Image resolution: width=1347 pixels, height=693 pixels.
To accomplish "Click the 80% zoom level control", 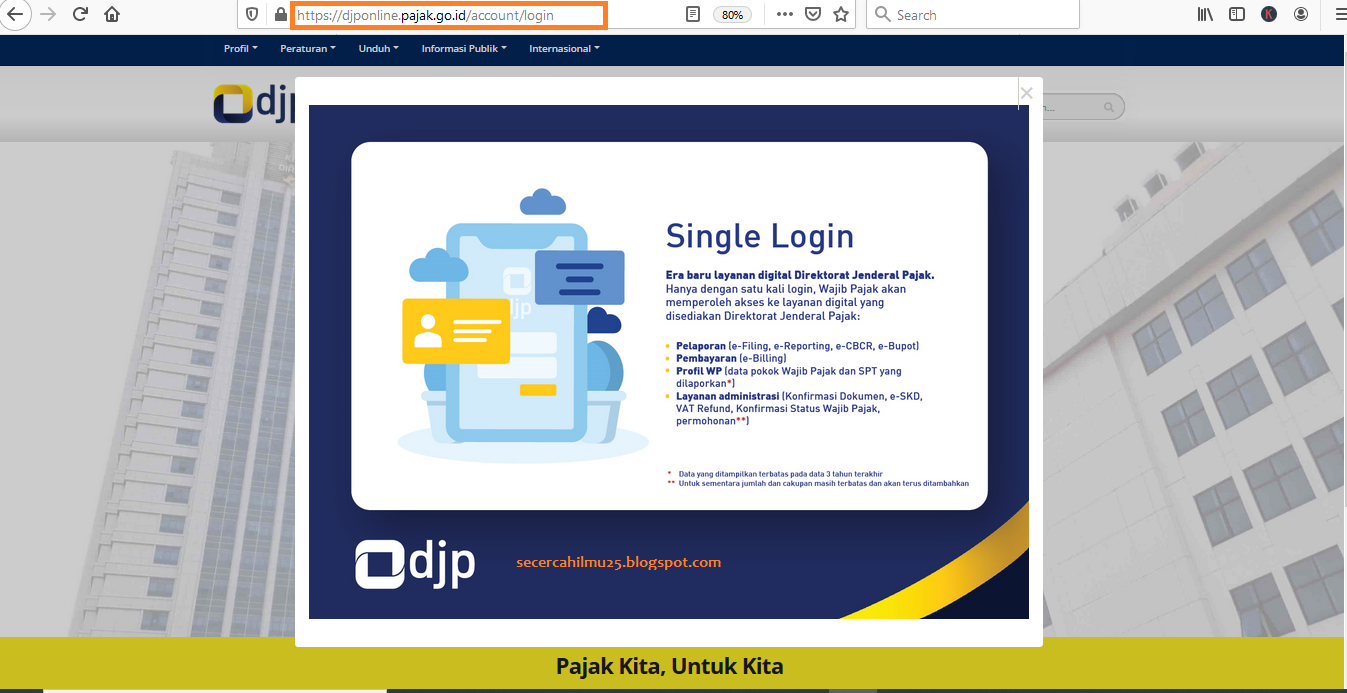I will pos(733,14).
